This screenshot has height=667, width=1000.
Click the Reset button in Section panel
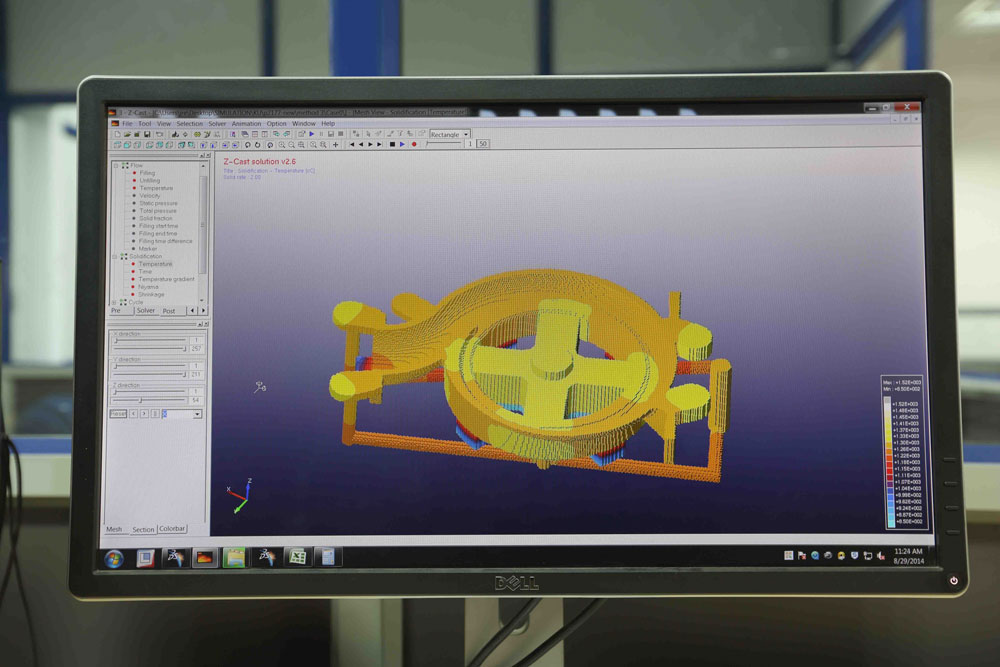(x=118, y=413)
